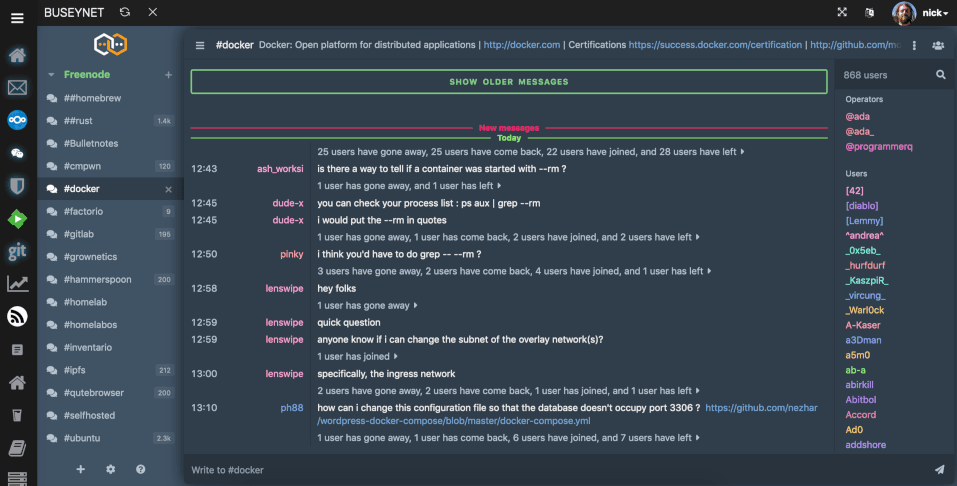The image size is (957, 486).
Task: Toggle the main hamburger menu at top-left
Action: tap(17, 17)
